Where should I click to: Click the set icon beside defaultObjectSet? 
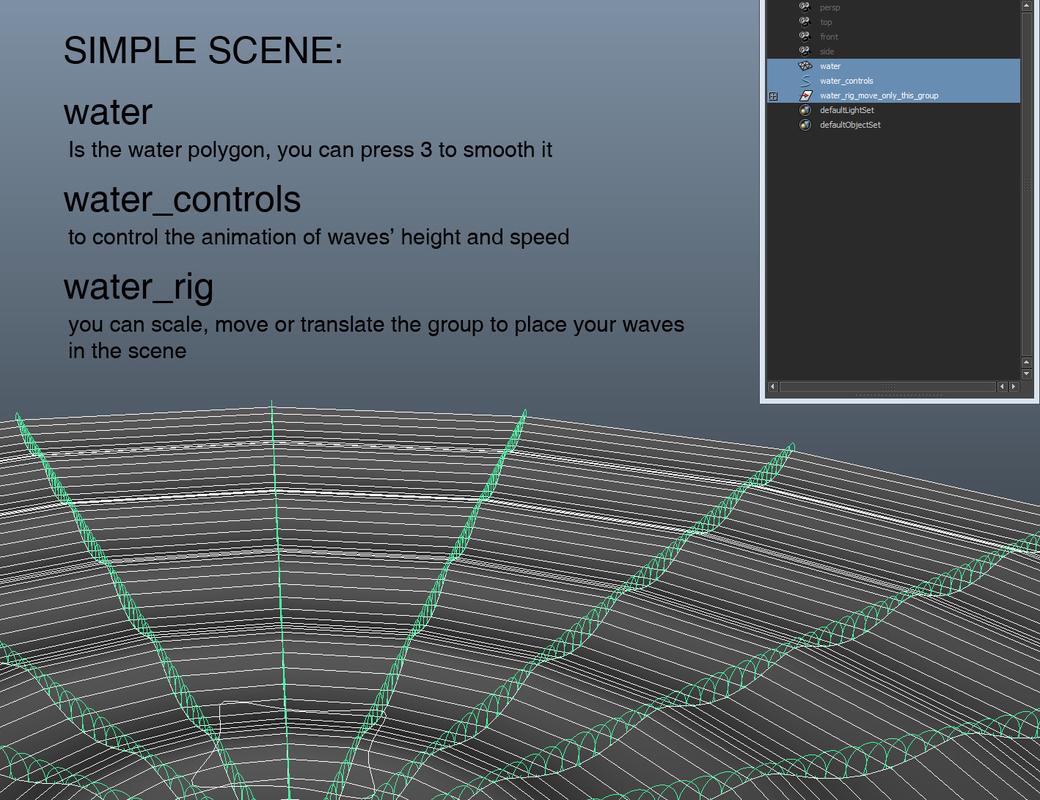click(804, 125)
